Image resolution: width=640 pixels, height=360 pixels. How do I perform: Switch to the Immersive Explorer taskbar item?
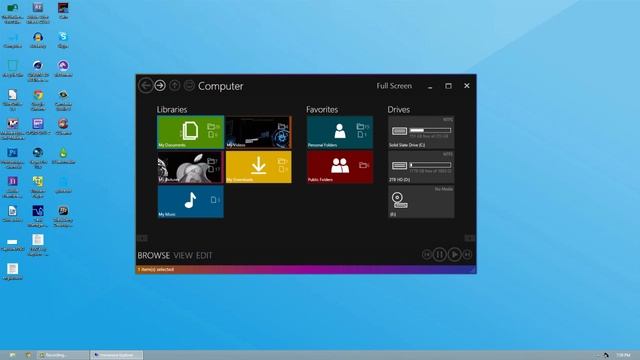117,355
